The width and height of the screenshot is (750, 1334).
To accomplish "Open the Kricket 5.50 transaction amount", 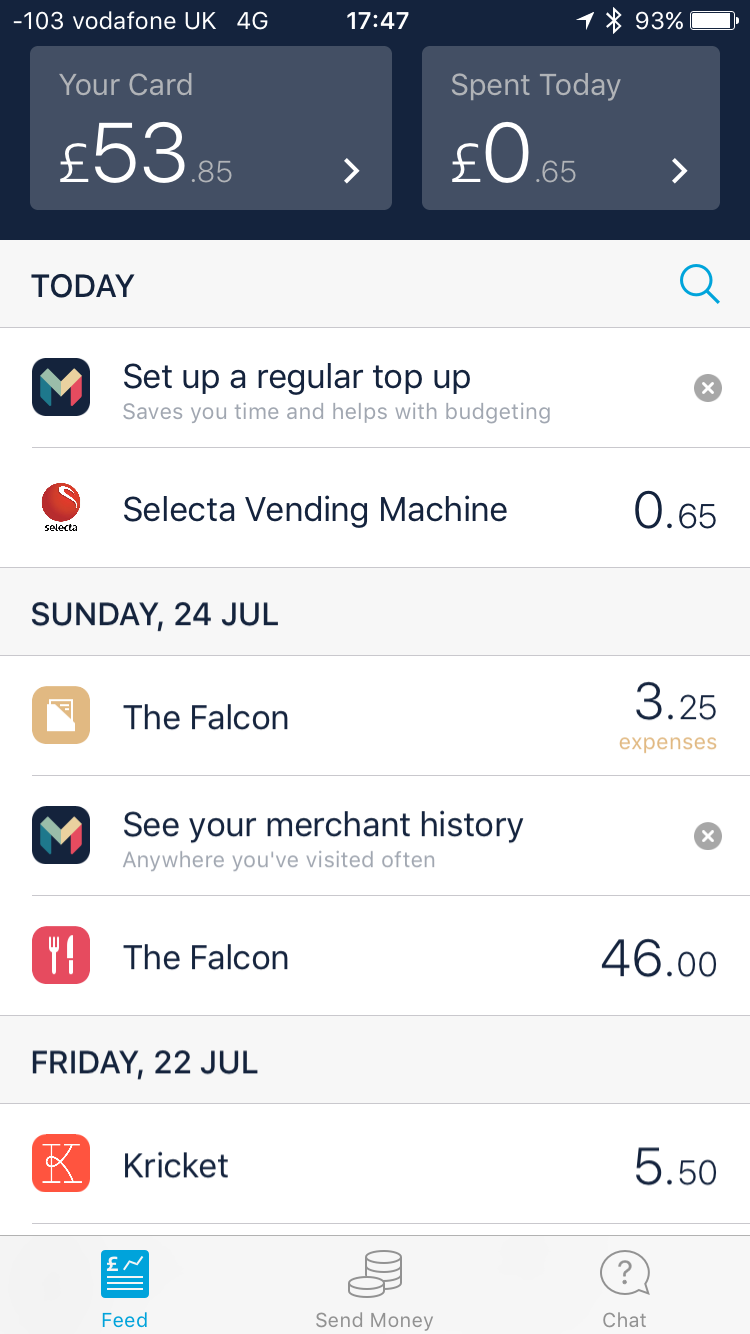I will click(676, 1166).
